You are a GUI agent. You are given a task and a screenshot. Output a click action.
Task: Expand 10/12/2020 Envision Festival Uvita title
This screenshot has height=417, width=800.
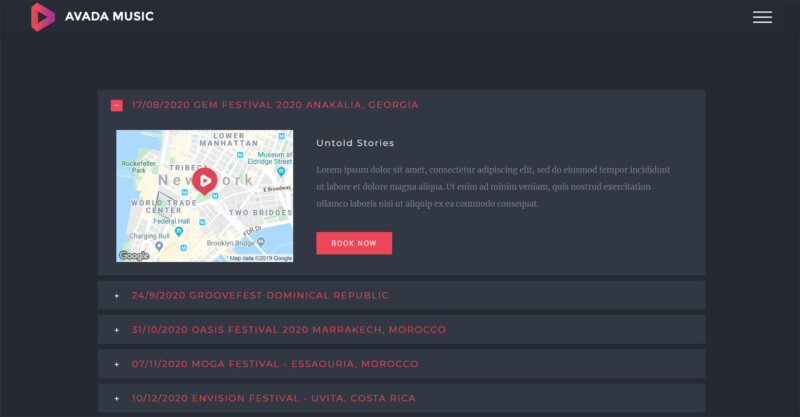point(273,398)
